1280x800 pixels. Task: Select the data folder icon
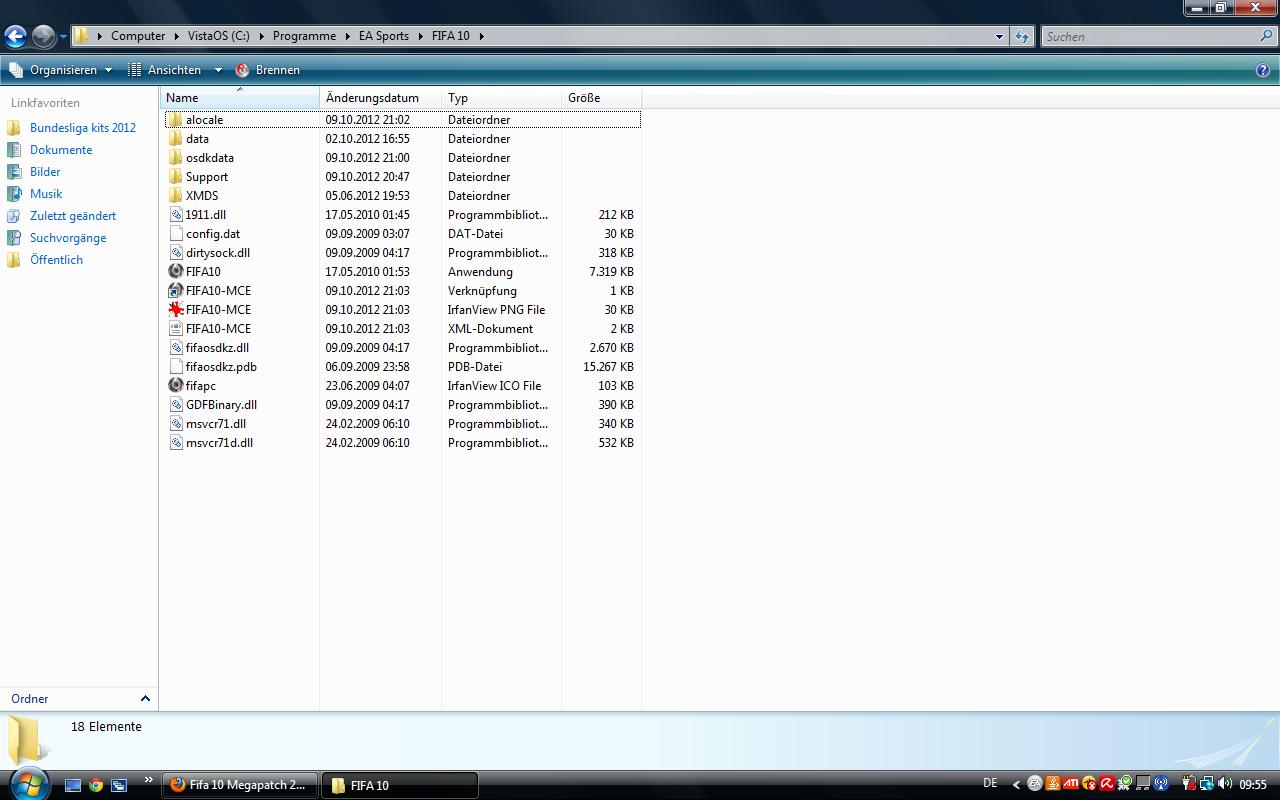point(175,138)
